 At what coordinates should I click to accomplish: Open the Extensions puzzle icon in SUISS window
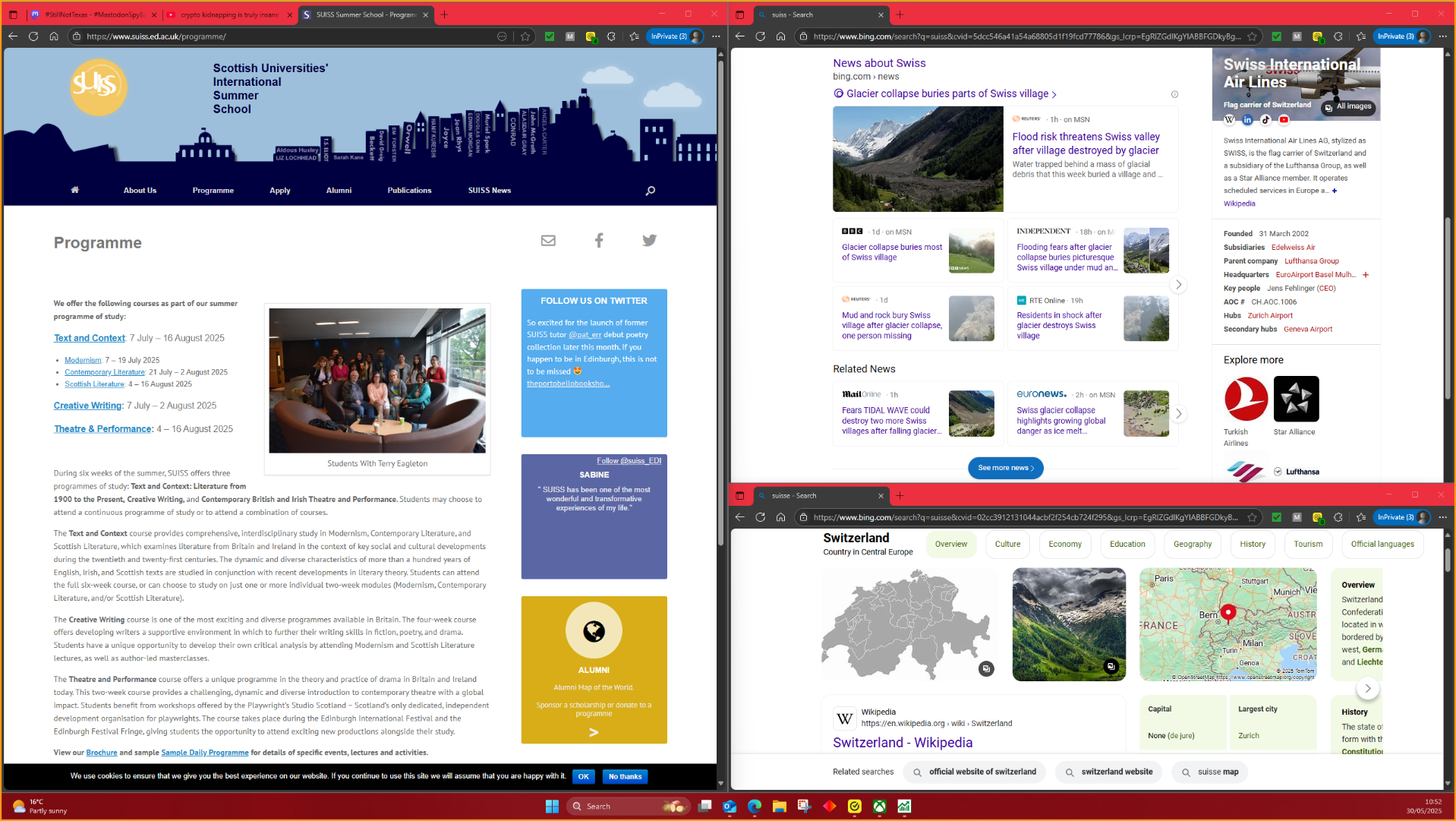[x=611, y=36]
